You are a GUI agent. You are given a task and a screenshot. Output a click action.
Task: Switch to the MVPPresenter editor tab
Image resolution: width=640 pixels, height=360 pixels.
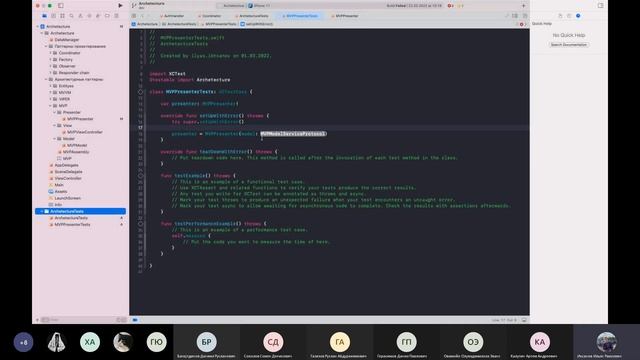[x=345, y=16]
